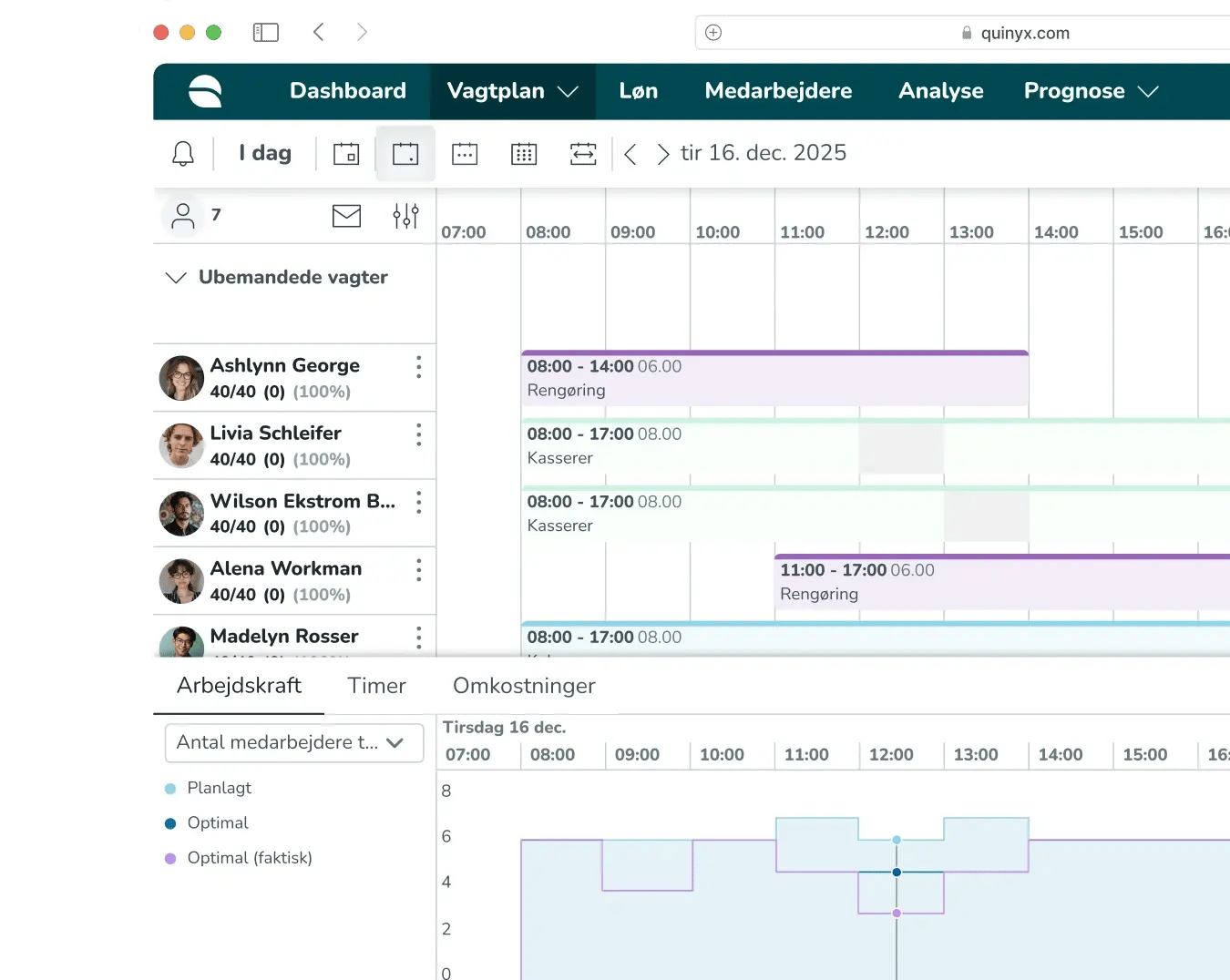Open Alena Workman's employee name
1230x980 pixels.
pyautogui.click(x=286, y=568)
